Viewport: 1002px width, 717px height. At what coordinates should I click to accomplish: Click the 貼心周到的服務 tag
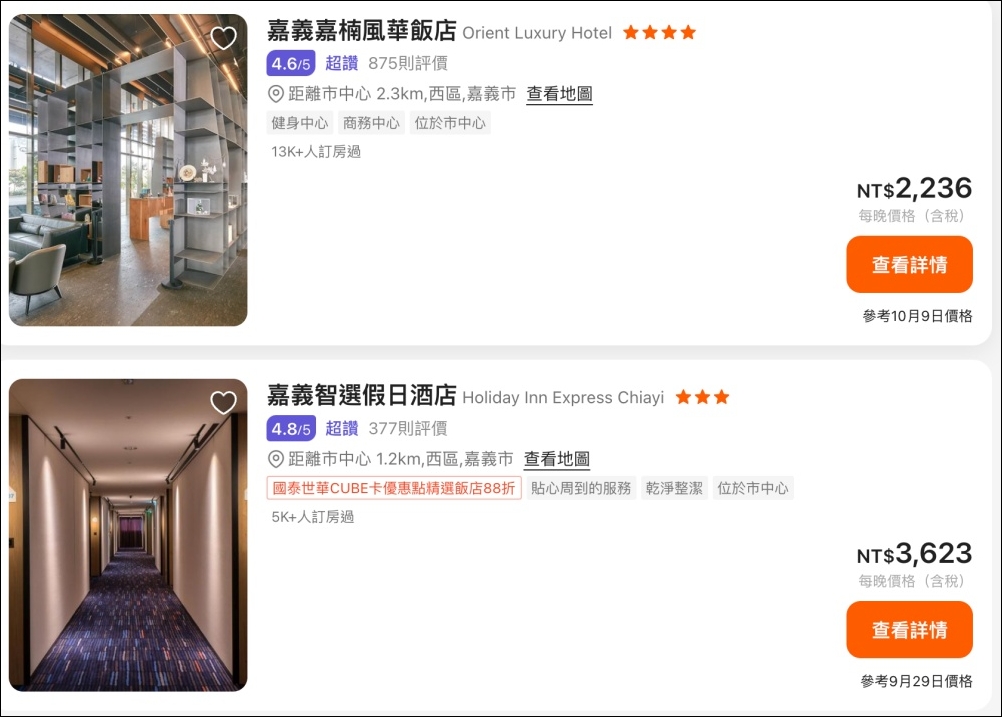coord(581,488)
